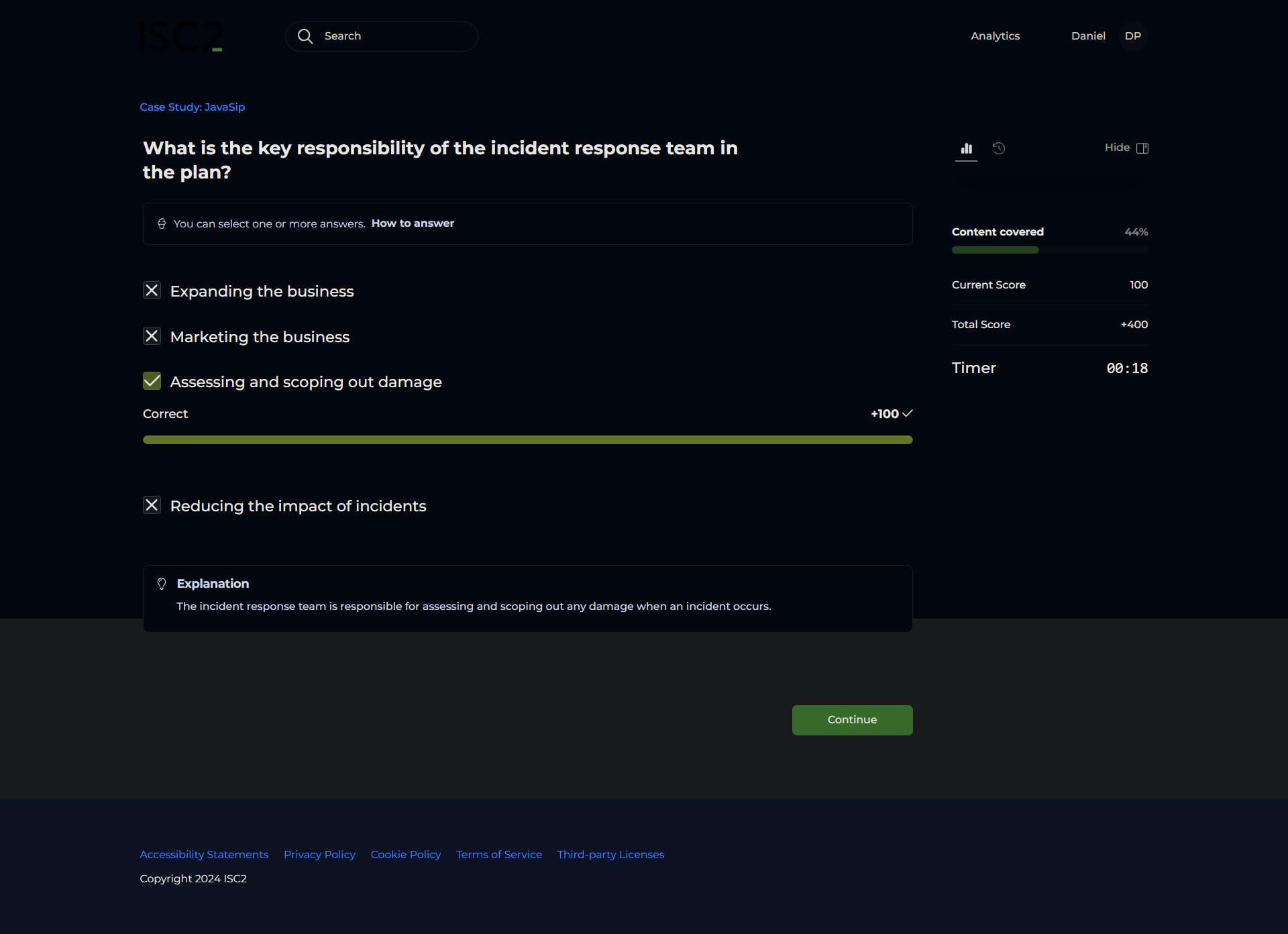Screen dimensions: 1288x934
Task: Toggle Assessing and scoping out damage checkbox
Action: click(152, 381)
